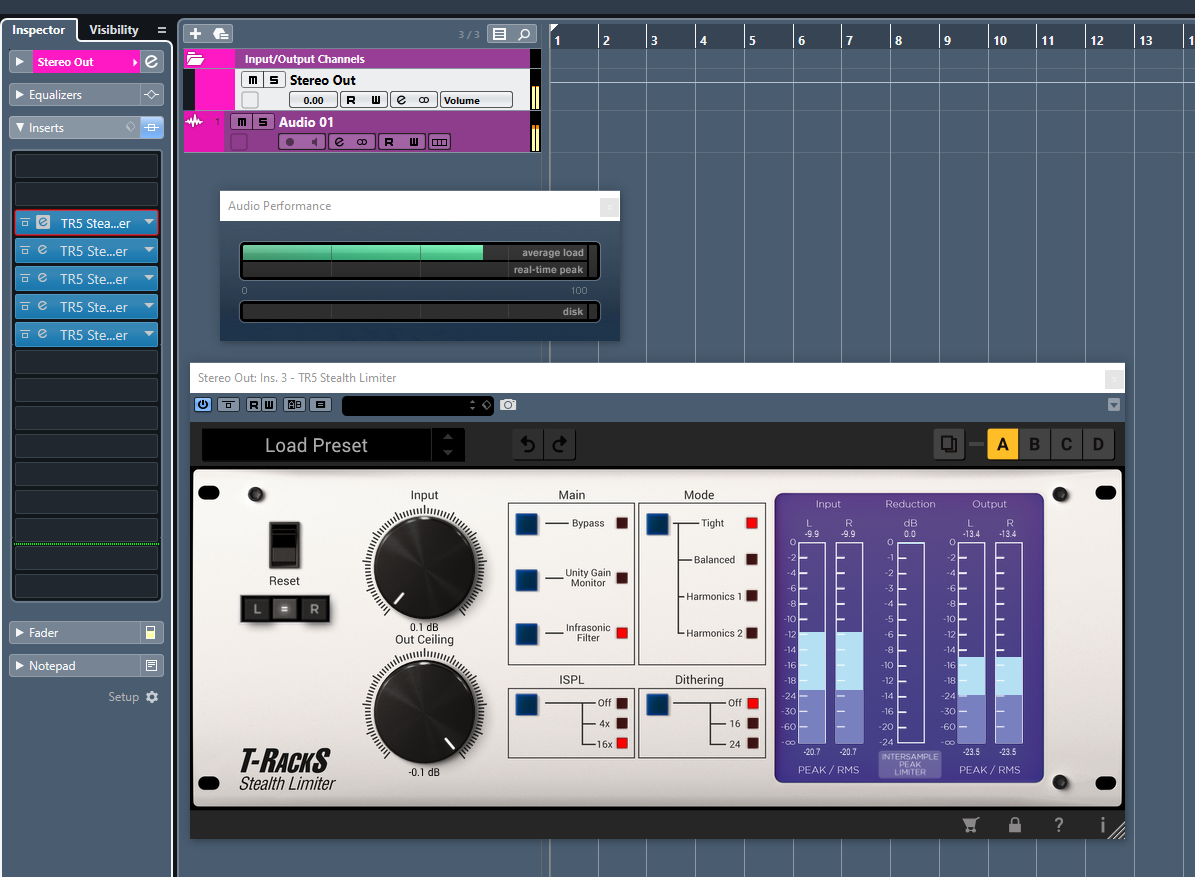Click the link icon on Stereo Out track

[x=424, y=100]
